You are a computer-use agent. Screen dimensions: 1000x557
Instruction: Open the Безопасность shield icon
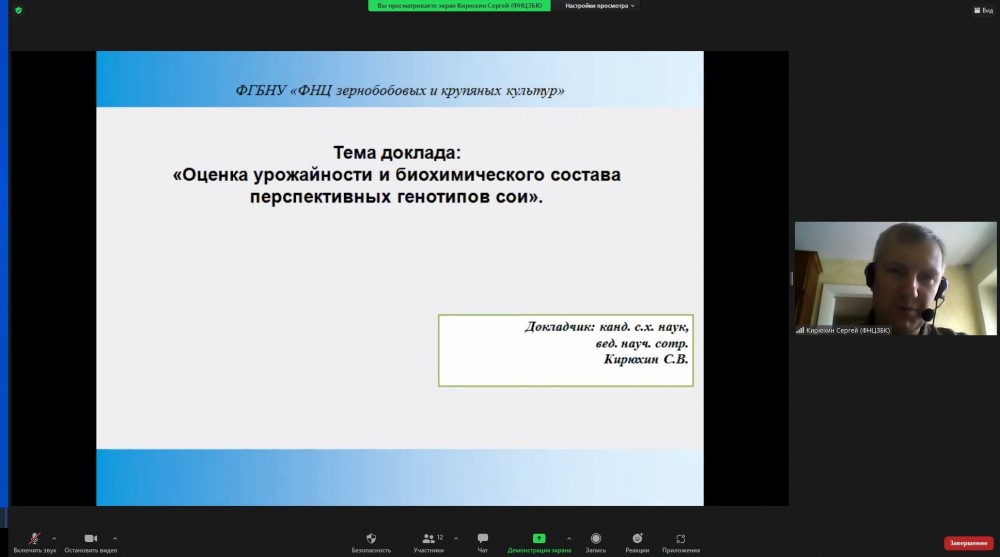371,539
